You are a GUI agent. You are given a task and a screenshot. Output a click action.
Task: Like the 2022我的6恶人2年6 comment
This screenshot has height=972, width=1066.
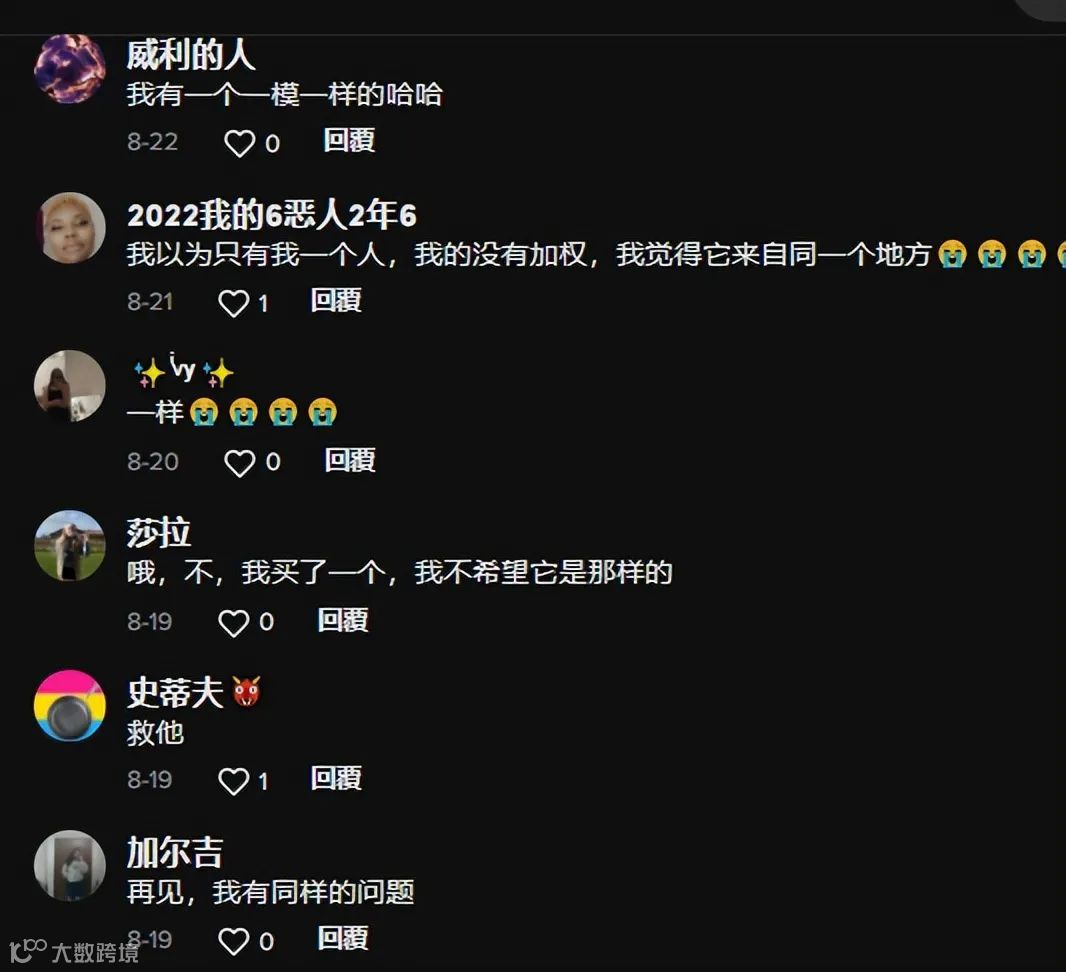pyautogui.click(x=233, y=303)
